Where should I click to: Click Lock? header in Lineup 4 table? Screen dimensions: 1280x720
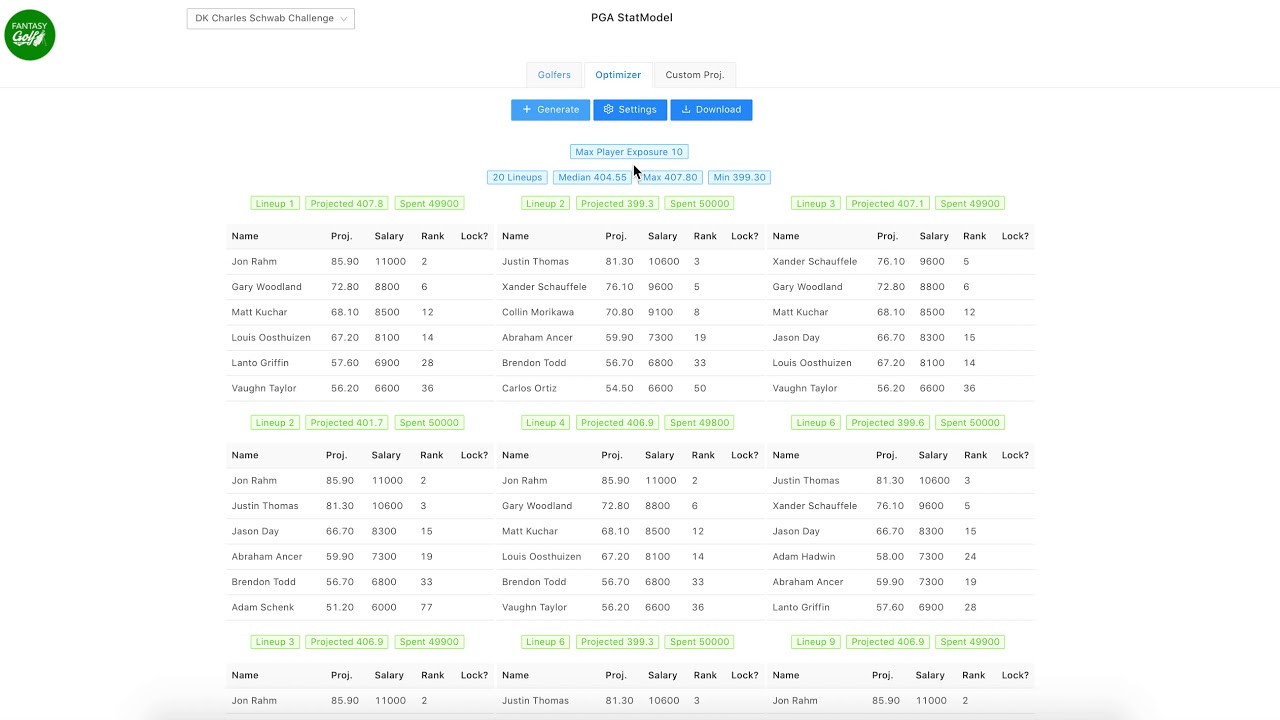click(744, 455)
